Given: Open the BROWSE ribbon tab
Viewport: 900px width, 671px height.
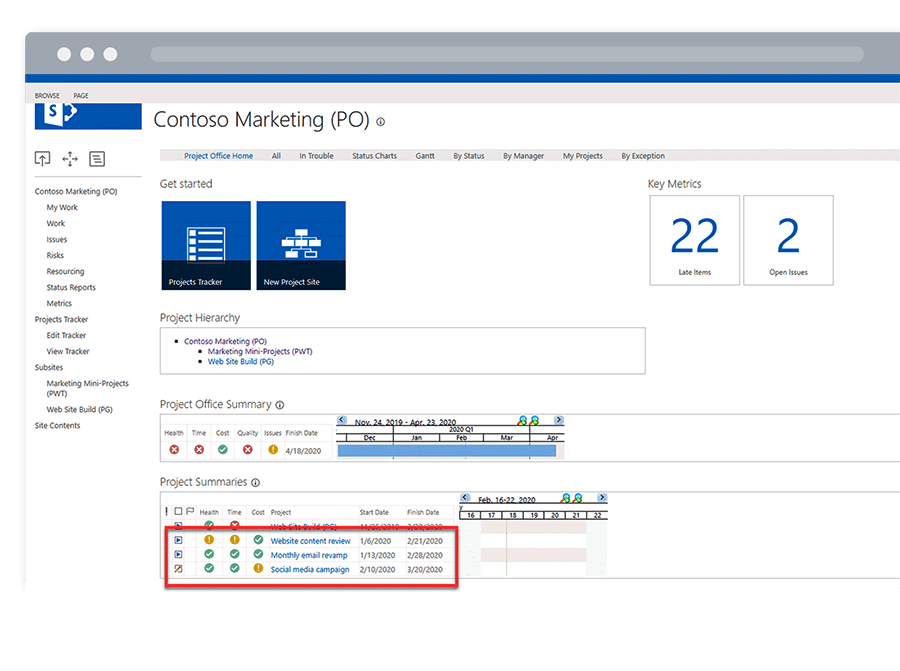Looking at the screenshot, I should click(47, 96).
